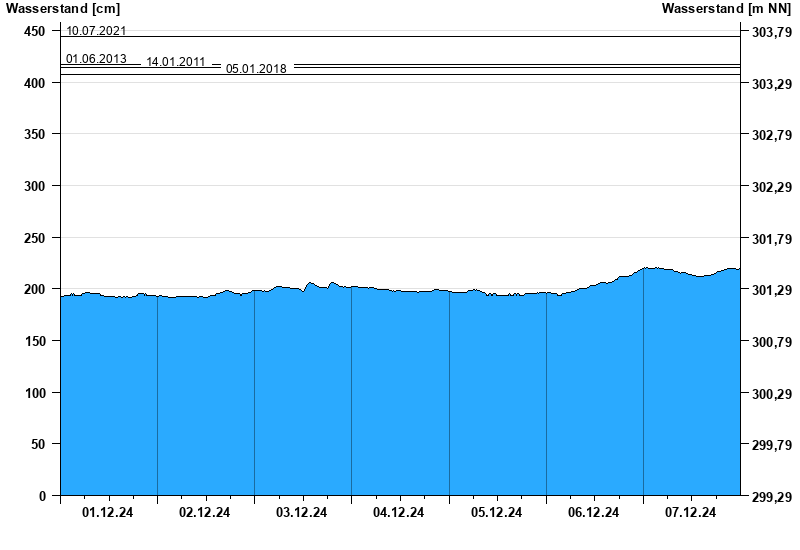This screenshot has height=550, width=800.
Task: Click the Wasserstand [cm] axis title
Action: (62, 9)
